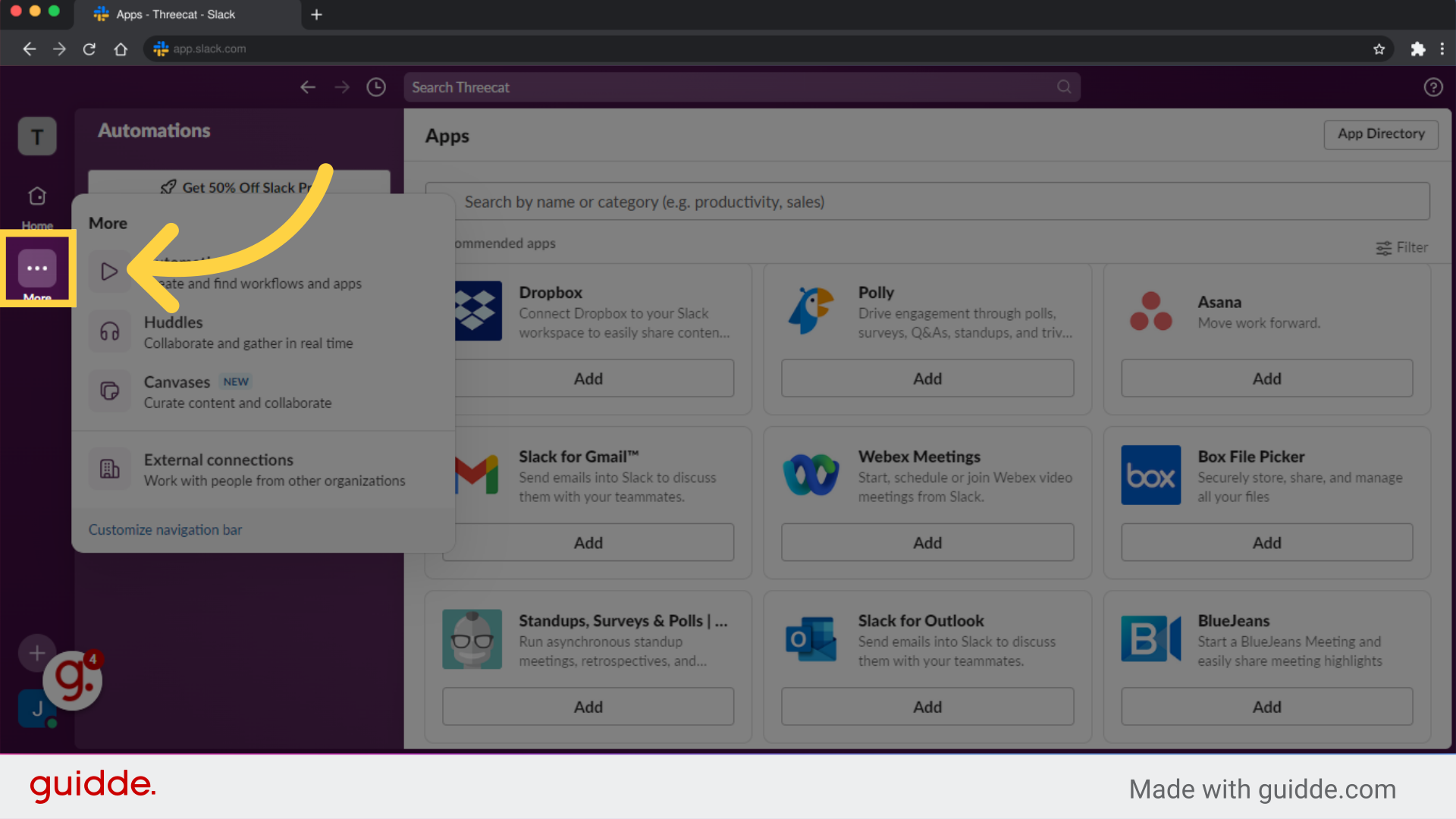Open the App Directory
The width and height of the screenshot is (1456, 819).
click(x=1380, y=134)
